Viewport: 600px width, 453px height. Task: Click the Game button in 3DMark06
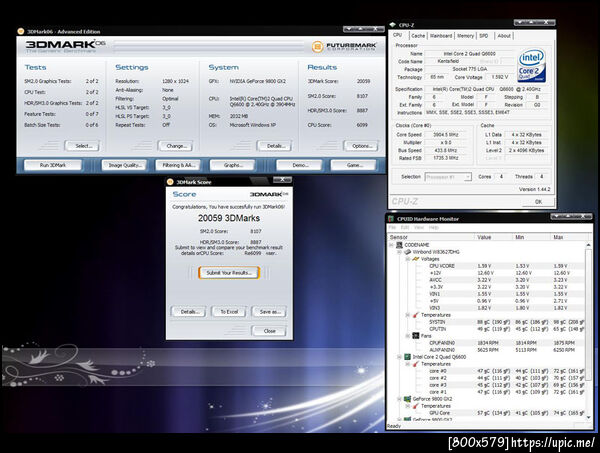click(x=354, y=165)
